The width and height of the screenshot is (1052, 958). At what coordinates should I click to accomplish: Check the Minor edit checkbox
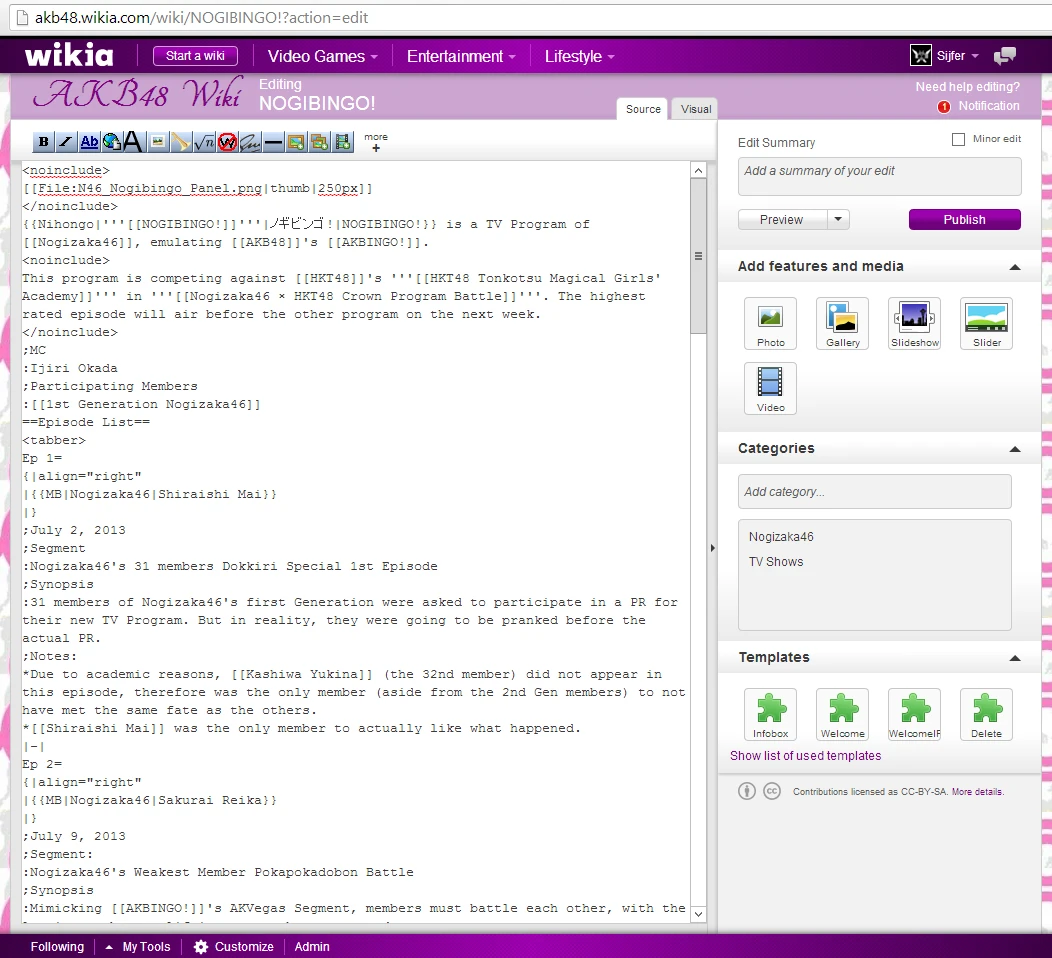click(x=958, y=140)
